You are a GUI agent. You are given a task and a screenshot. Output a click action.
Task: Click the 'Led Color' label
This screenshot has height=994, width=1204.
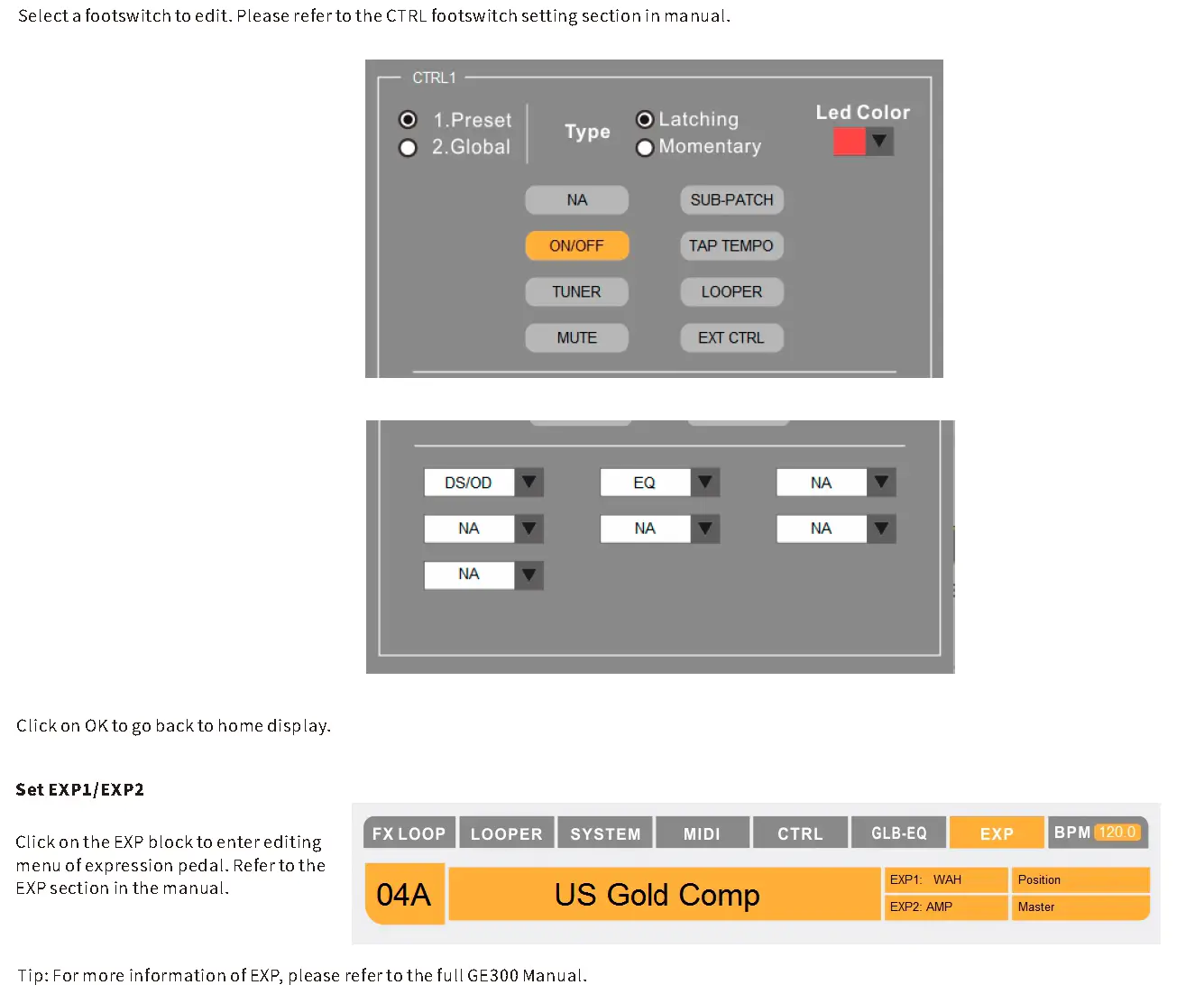coord(863,113)
